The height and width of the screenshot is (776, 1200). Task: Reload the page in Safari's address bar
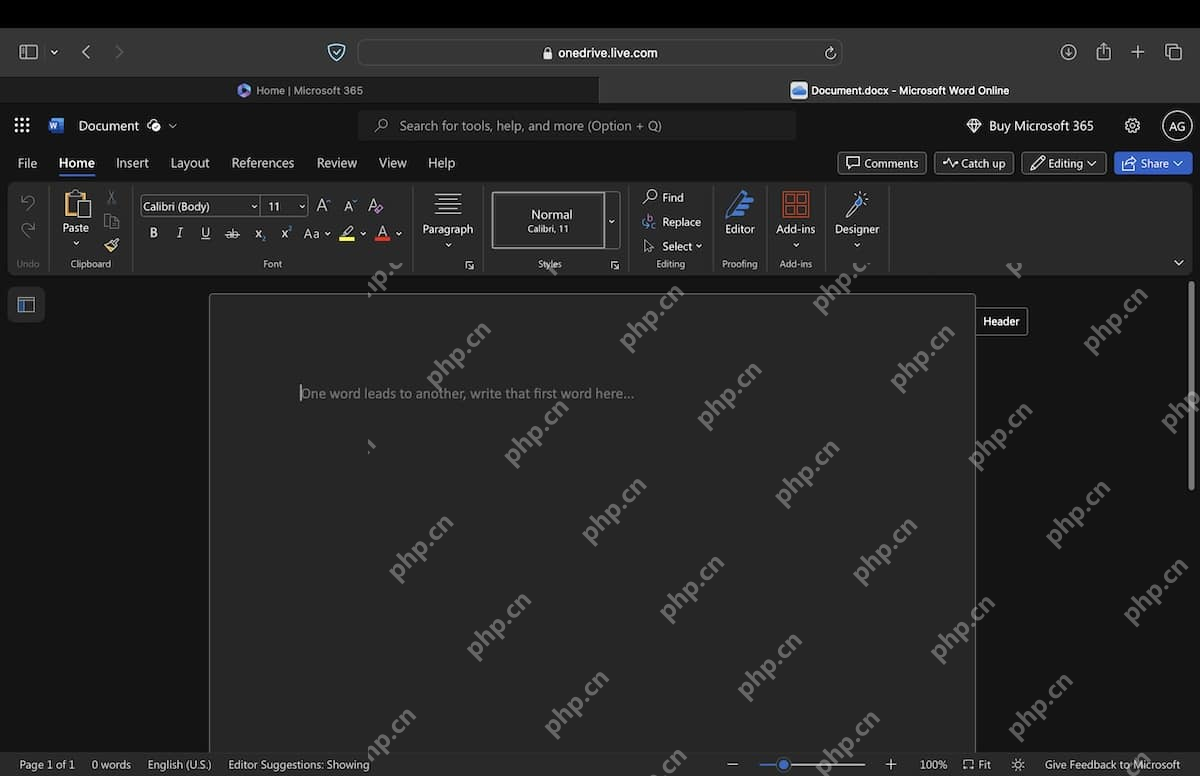coord(830,53)
